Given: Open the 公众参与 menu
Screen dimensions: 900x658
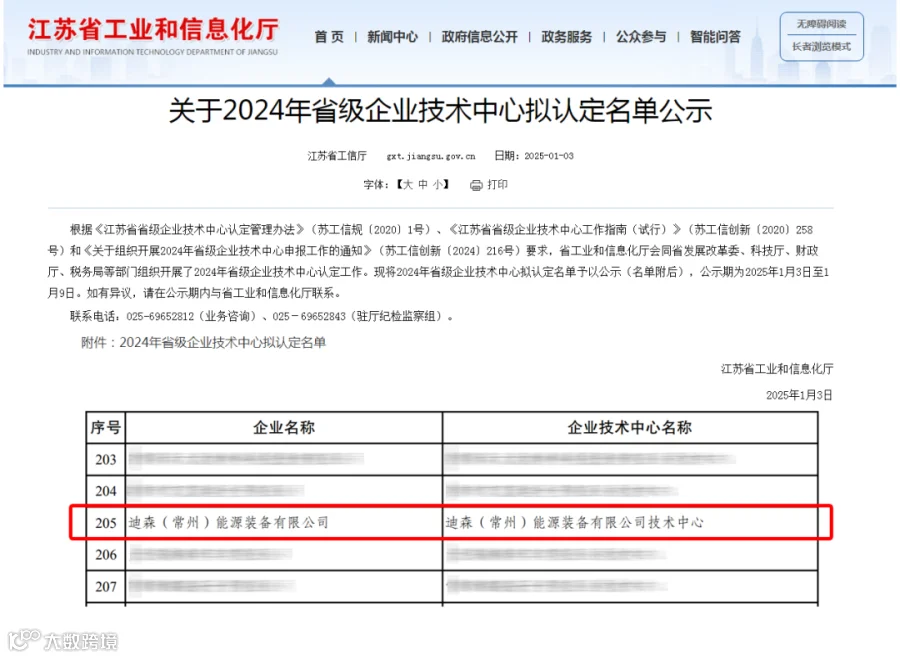Looking at the screenshot, I should (x=641, y=37).
